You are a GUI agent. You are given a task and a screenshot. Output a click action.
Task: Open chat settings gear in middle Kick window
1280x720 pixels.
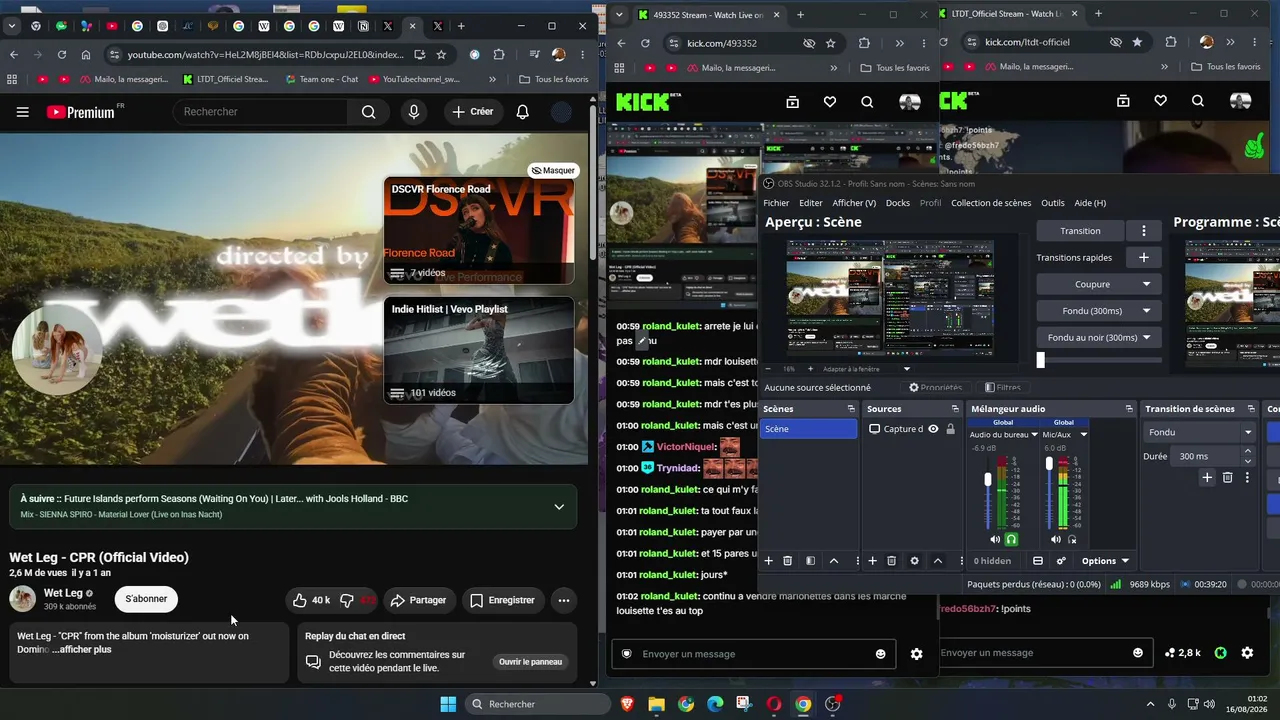(917, 654)
